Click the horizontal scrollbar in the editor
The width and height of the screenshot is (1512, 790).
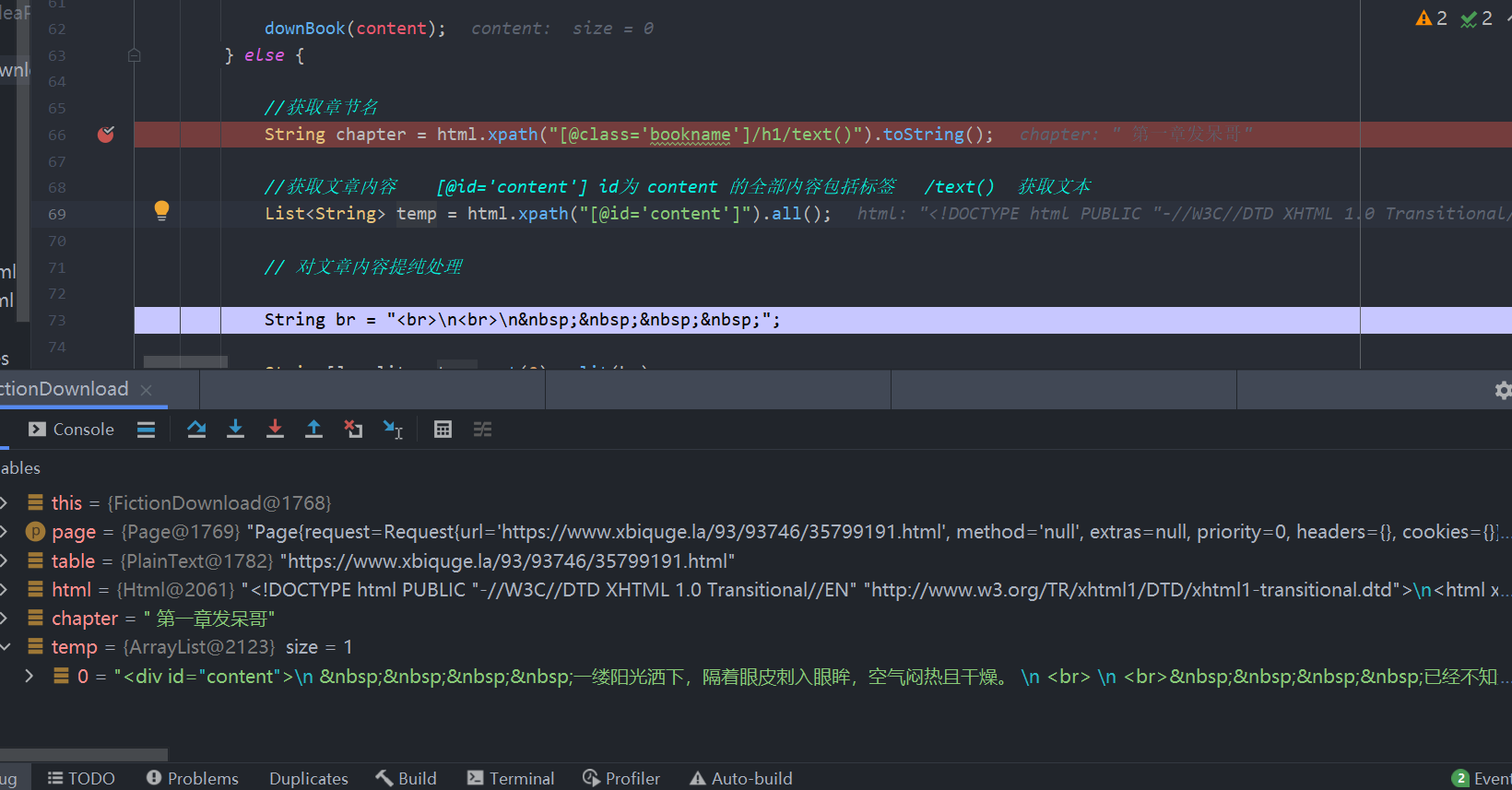click(185, 361)
